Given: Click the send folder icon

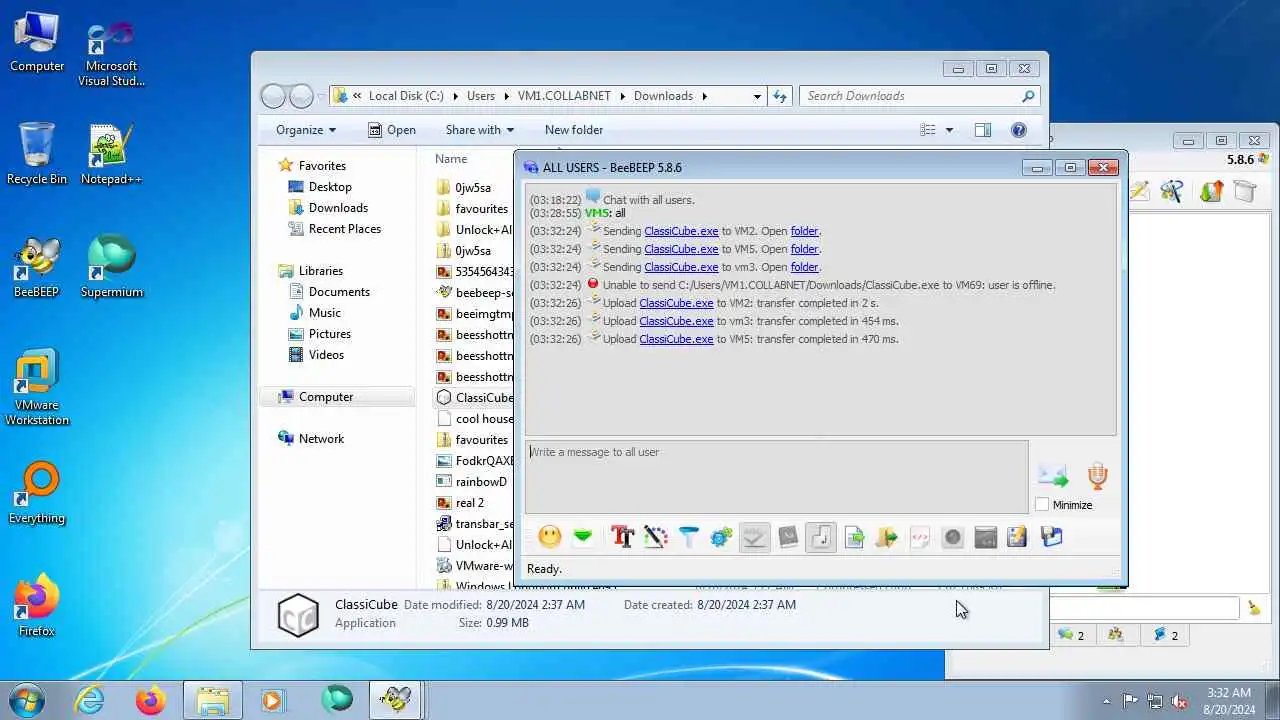Looking at the screenshot, I should point(887,537).
